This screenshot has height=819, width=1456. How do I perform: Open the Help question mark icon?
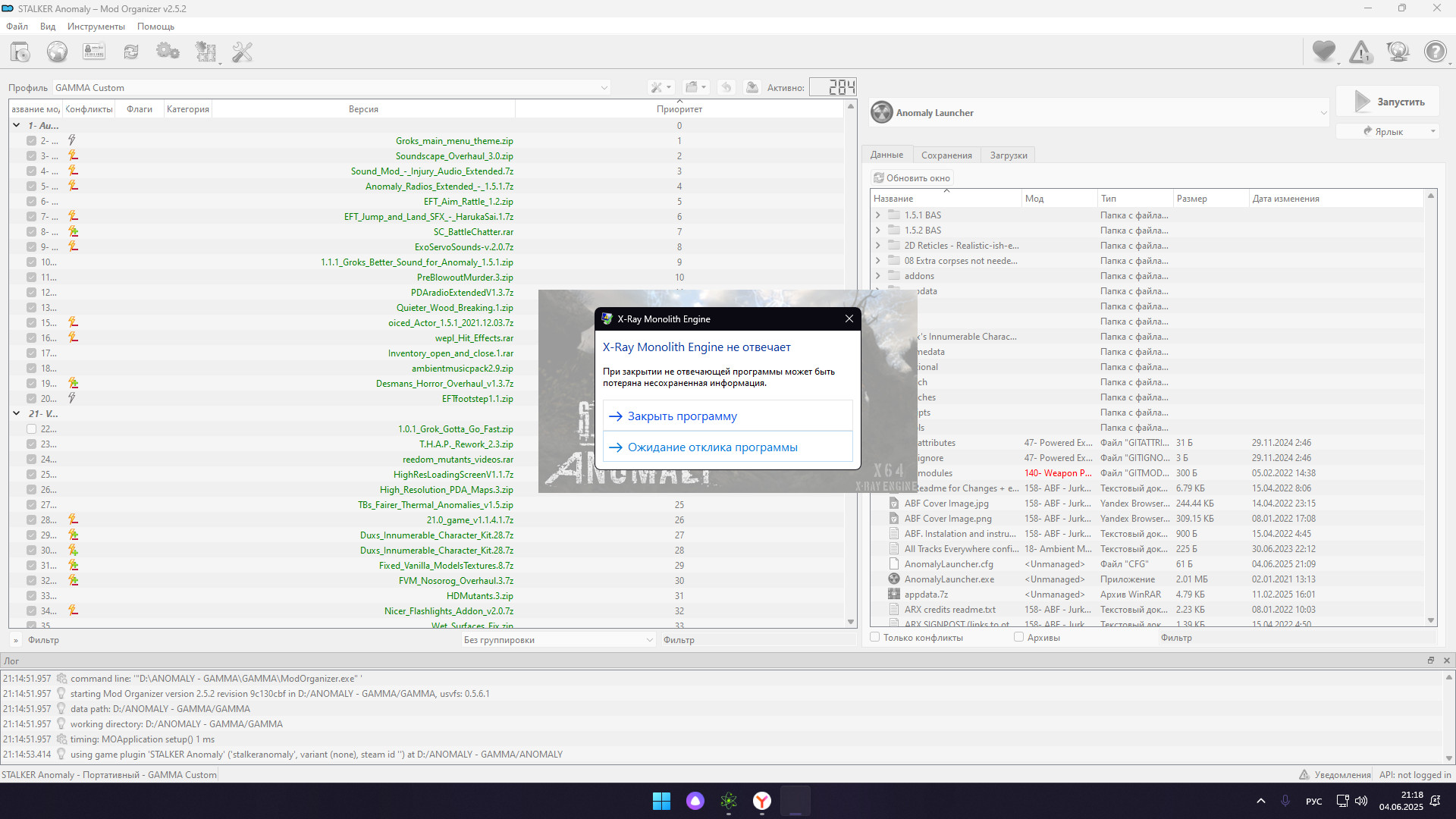coord(1435,52)
